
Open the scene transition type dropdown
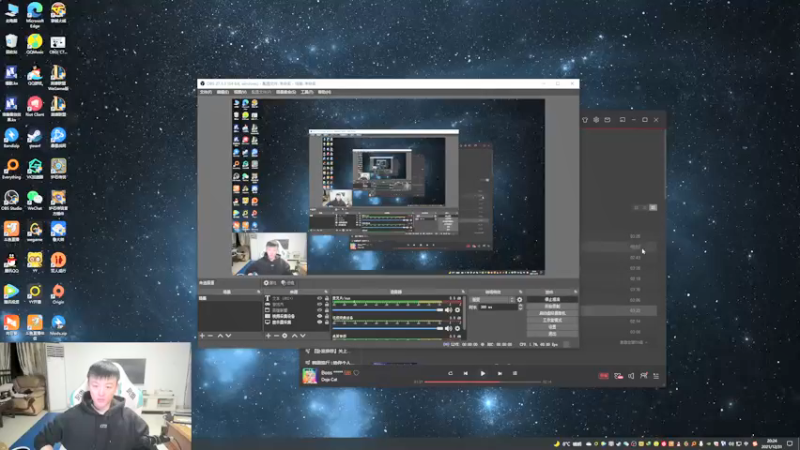click(x=492, y=299)
